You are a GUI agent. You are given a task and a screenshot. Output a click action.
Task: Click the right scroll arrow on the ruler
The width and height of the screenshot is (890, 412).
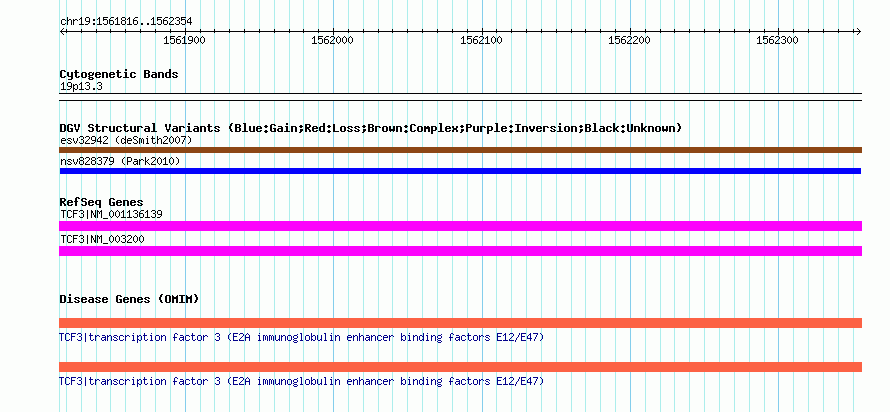point(858,32)
